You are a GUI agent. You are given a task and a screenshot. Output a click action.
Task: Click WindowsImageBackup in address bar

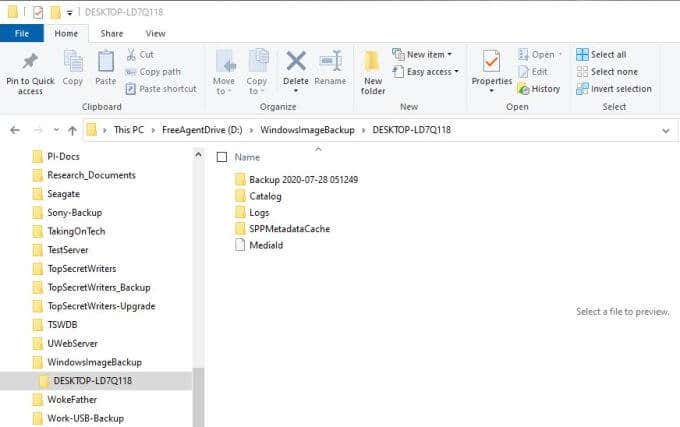[307, 130]
